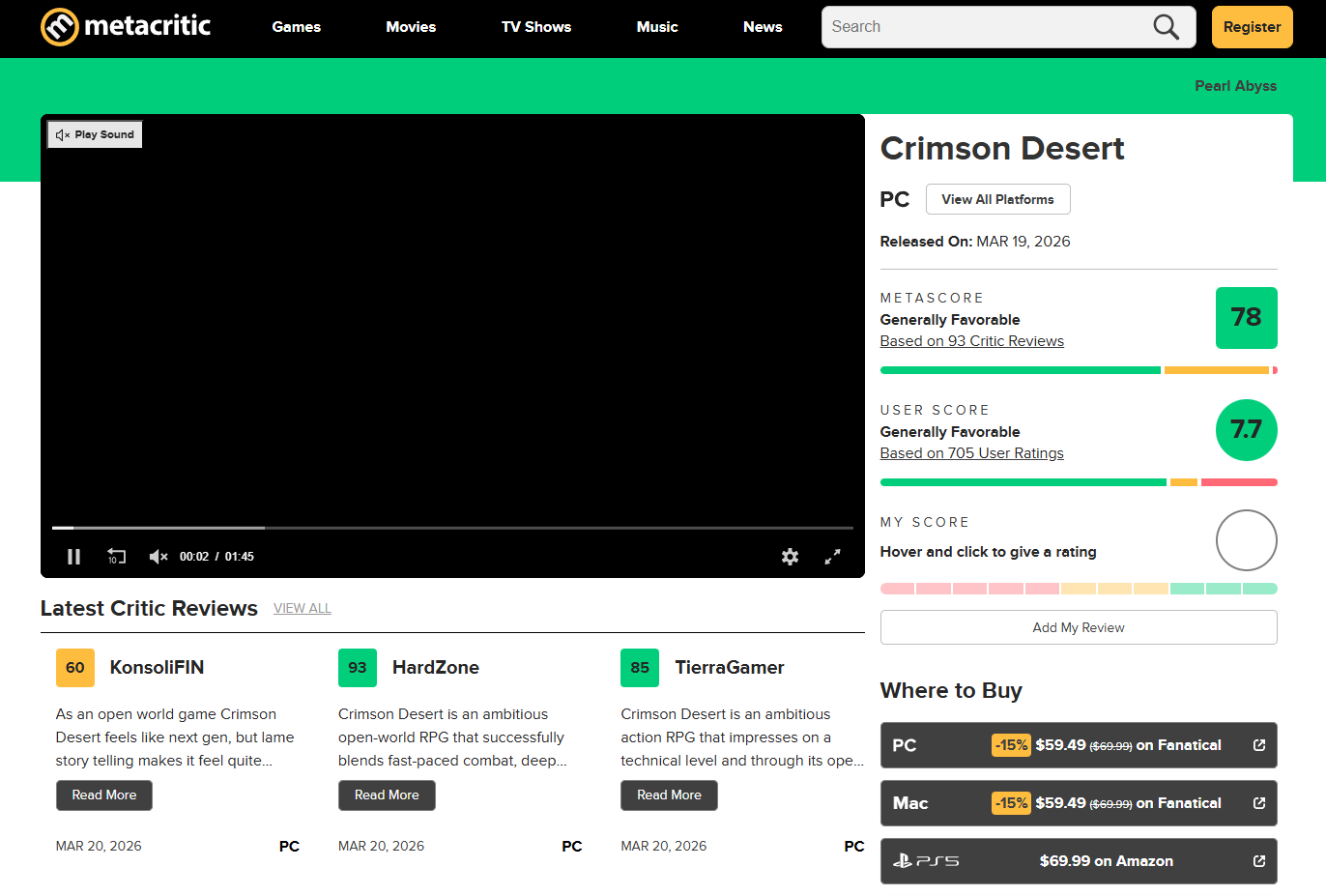Open external link for PS5 Amazon offer
Screen dimensions: 1326x896
click(x=1258, y=861)
